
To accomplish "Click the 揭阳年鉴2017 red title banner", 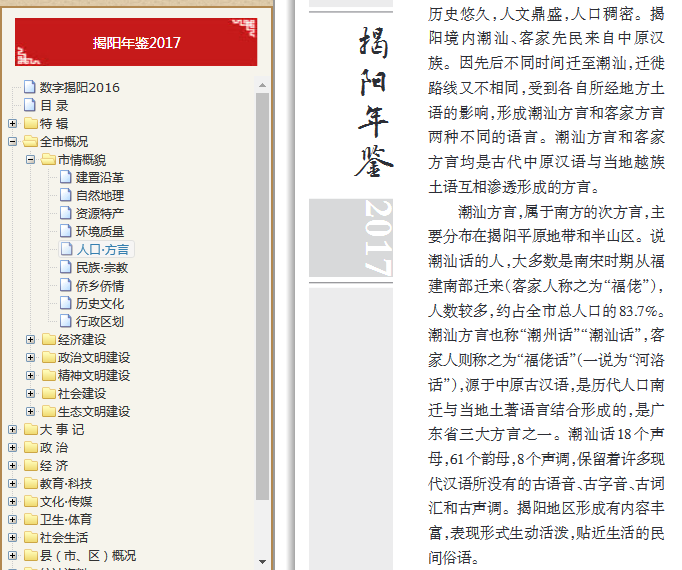I will 136,42.
